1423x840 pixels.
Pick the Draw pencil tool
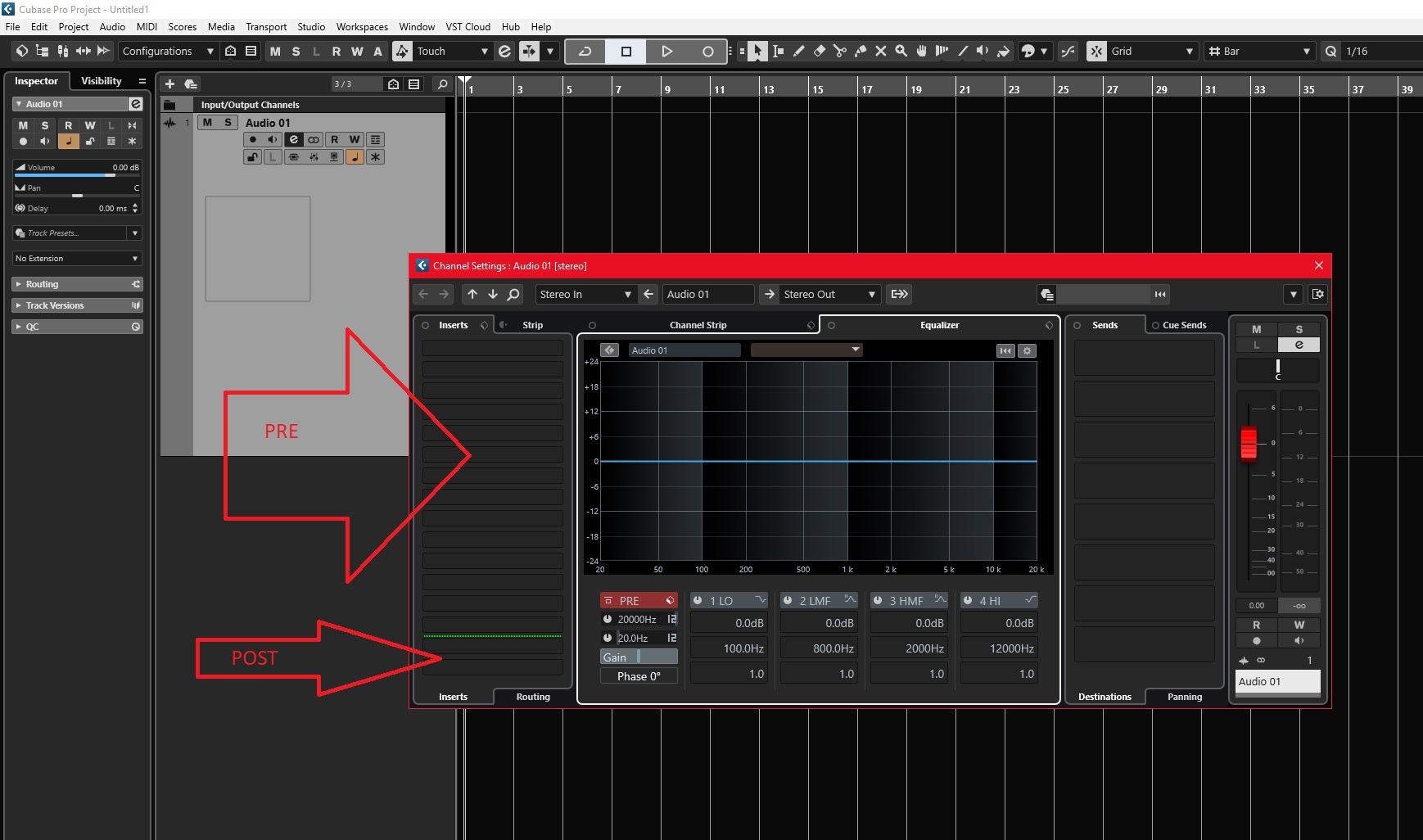pos(798,51)
